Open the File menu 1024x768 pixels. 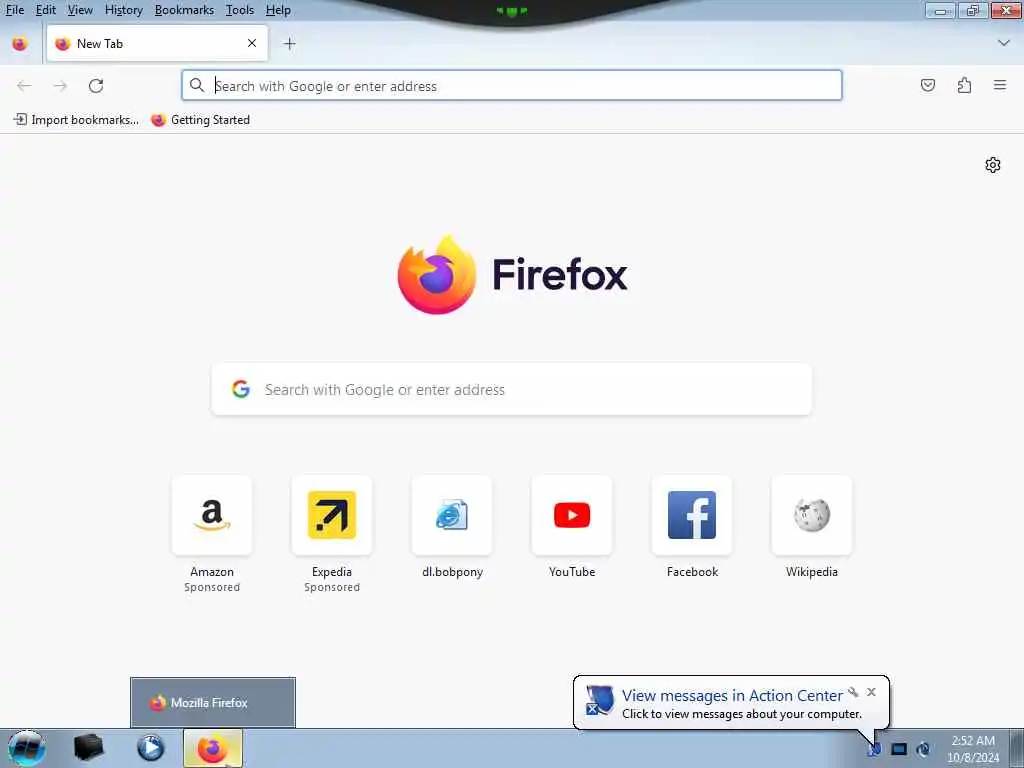point(14,10)
